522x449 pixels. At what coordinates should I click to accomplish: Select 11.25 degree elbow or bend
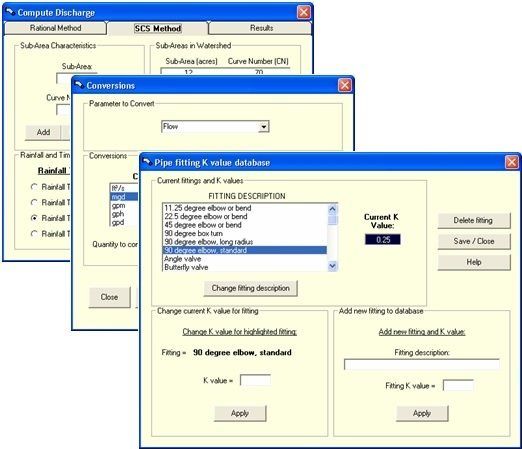[x=245, y=208]
